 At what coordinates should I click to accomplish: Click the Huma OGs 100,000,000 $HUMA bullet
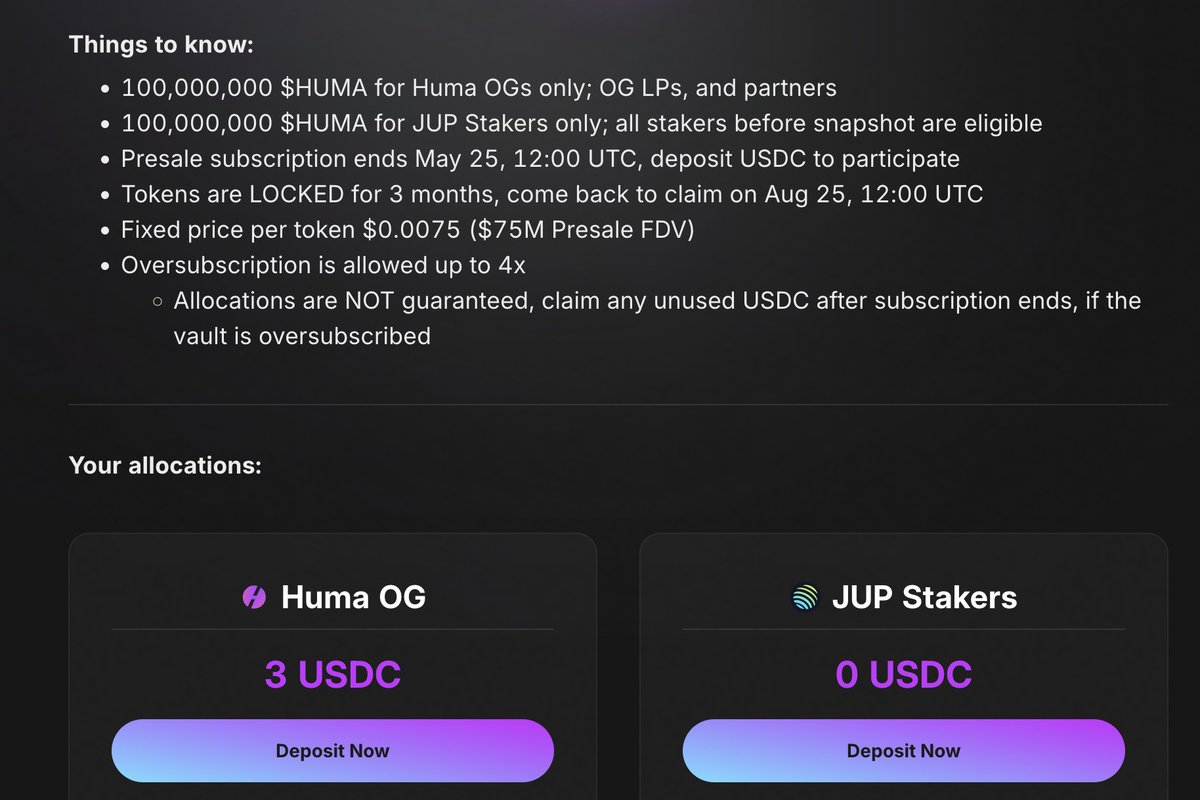[x=479, y=88]
